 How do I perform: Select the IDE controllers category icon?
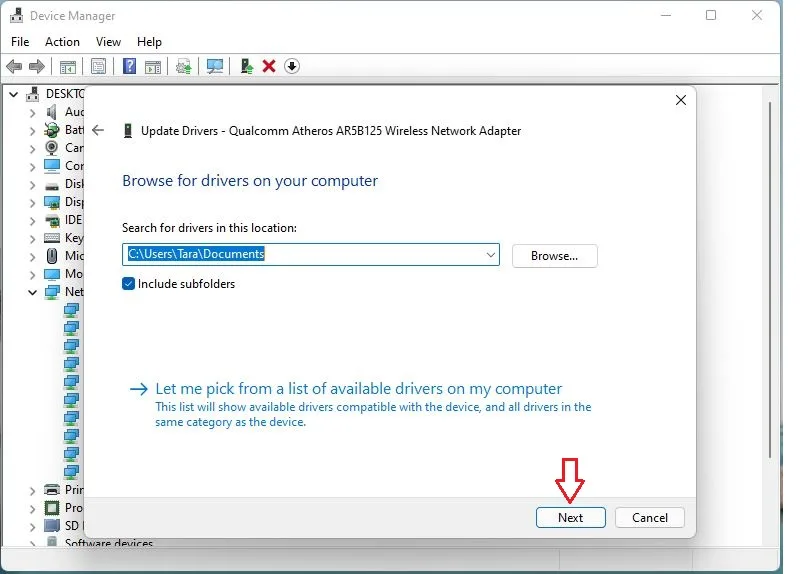point(52,220)
